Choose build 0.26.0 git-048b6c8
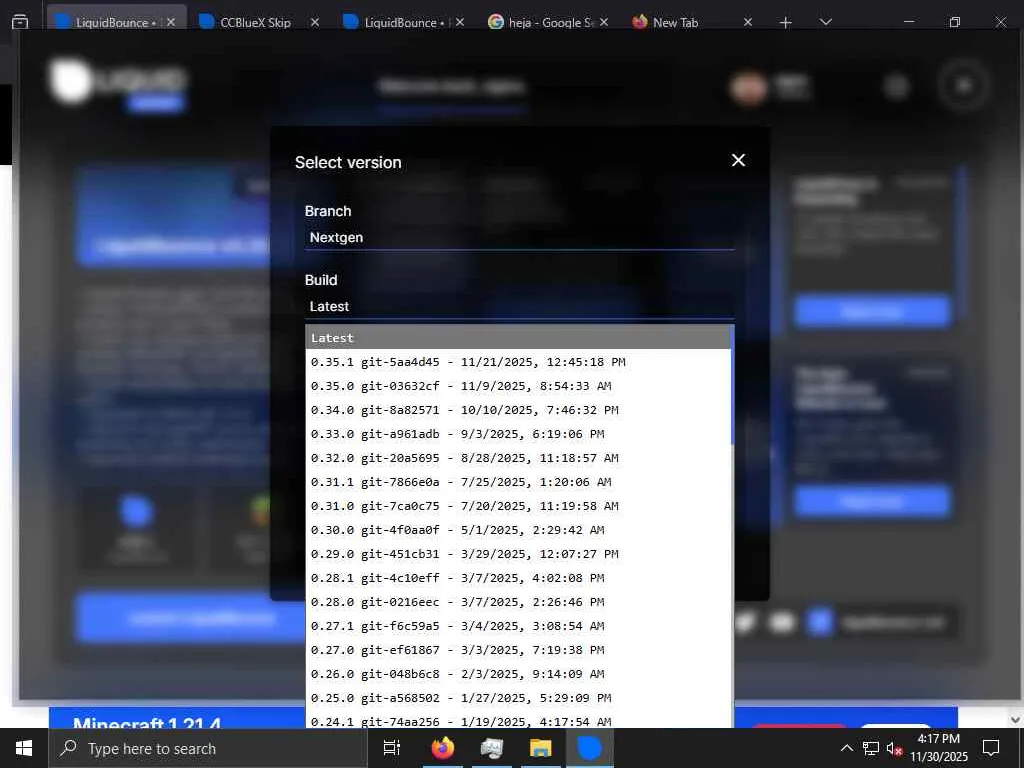Screen dimensions: 1024x768 pos(518,674)
